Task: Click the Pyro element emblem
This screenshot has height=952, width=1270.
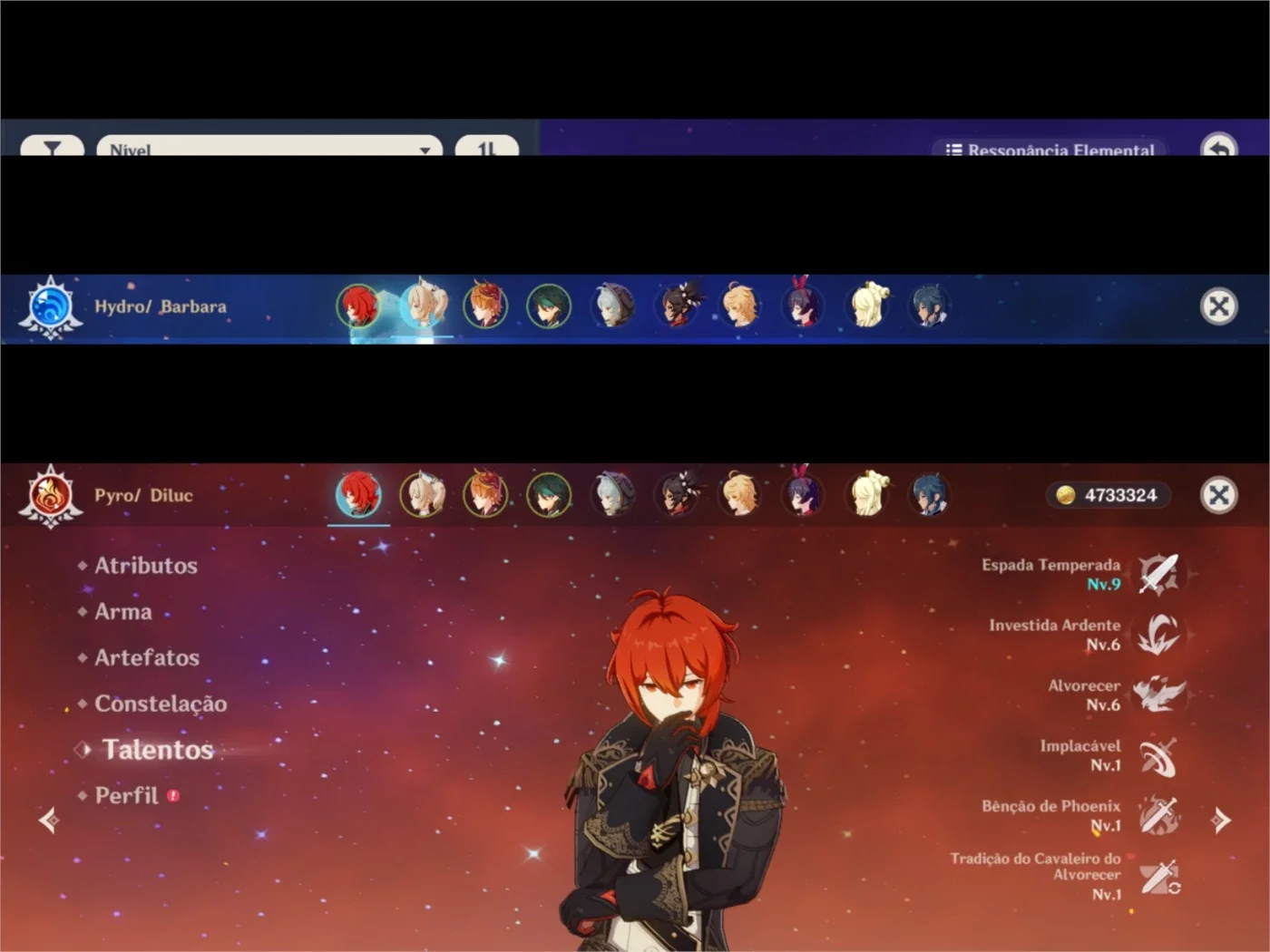Action: click(x=51, y=497)
